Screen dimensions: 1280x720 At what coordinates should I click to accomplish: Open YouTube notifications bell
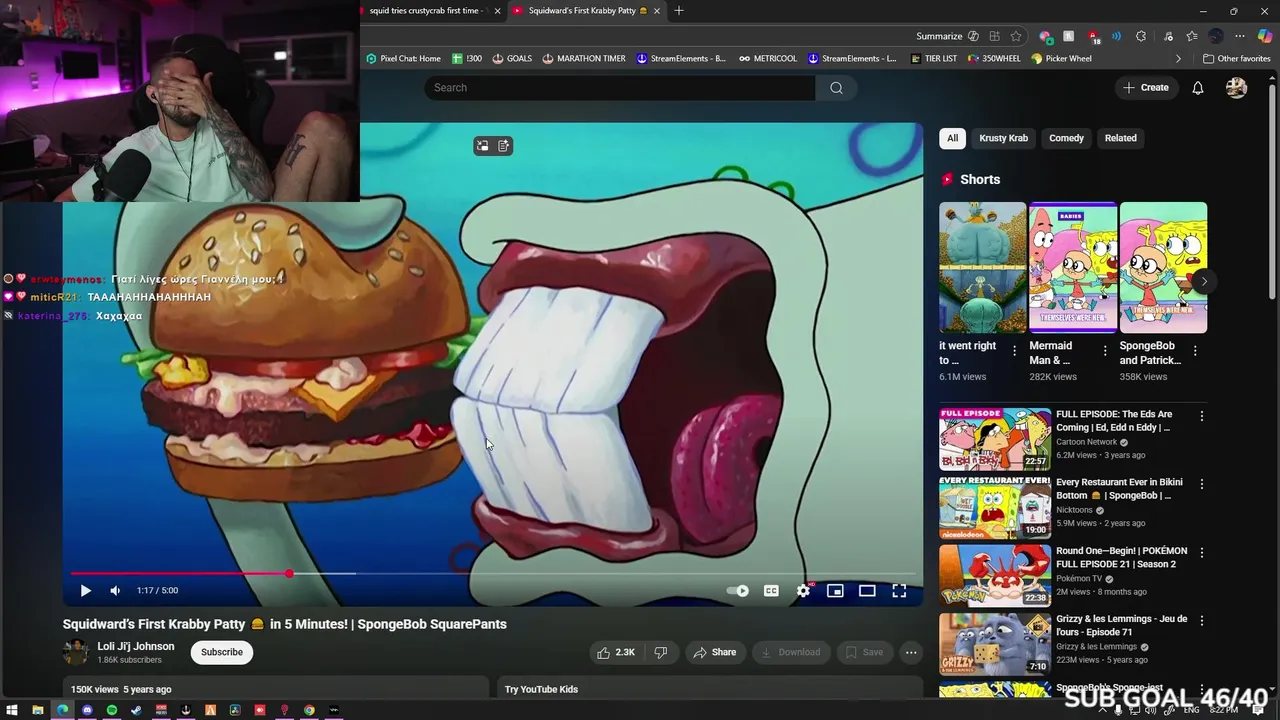[x=1198, y=88]
